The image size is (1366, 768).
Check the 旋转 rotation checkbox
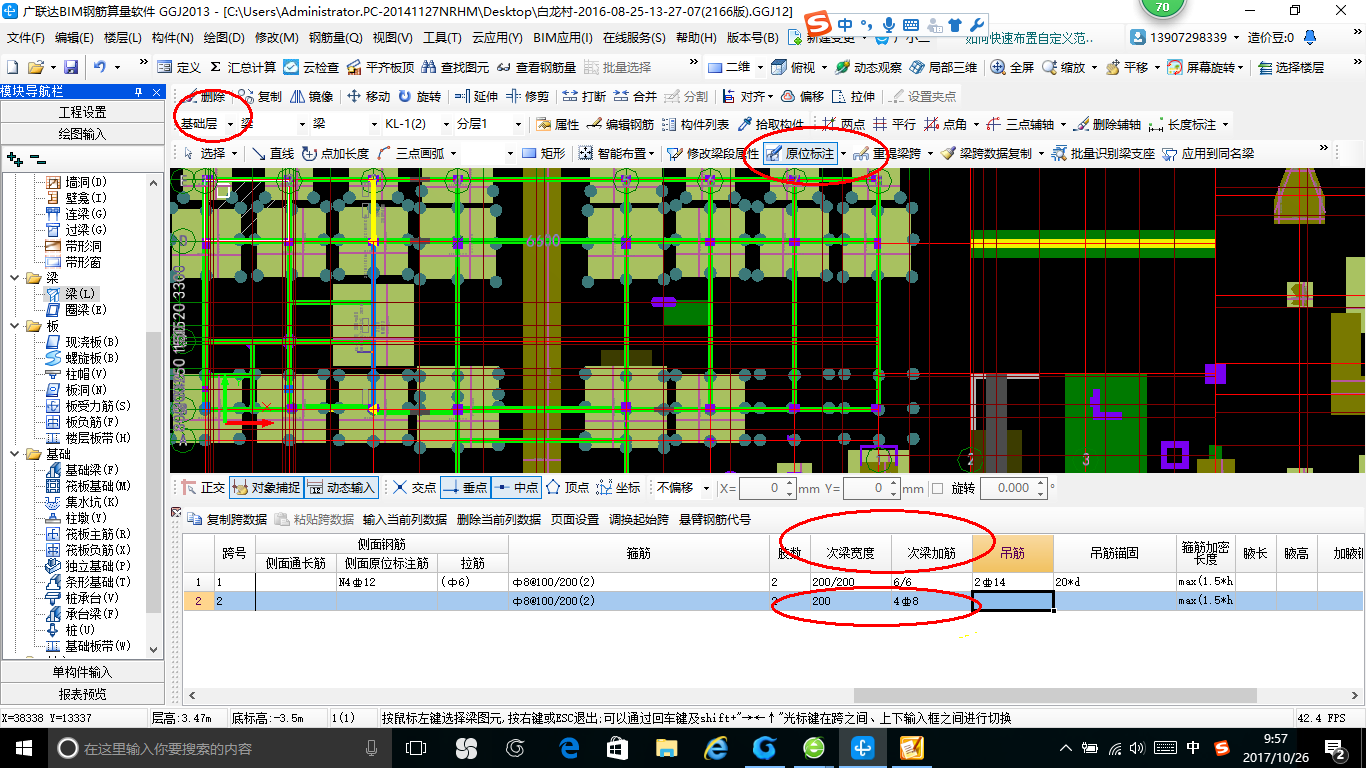click(937, 488)
